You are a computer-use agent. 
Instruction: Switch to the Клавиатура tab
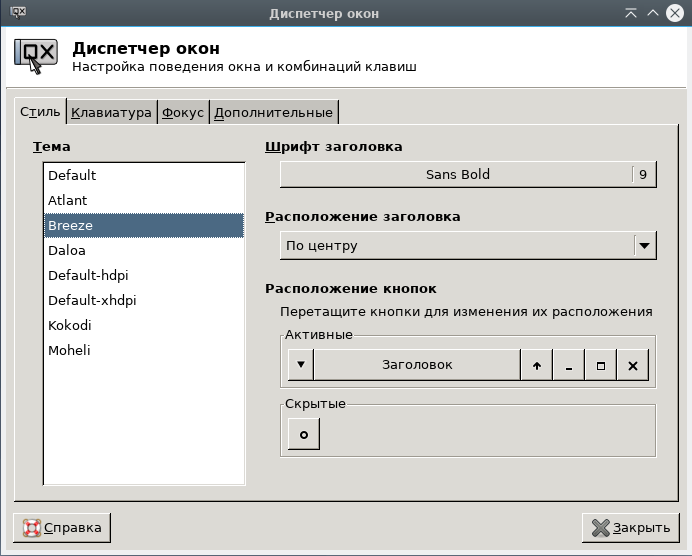(111, 112)
